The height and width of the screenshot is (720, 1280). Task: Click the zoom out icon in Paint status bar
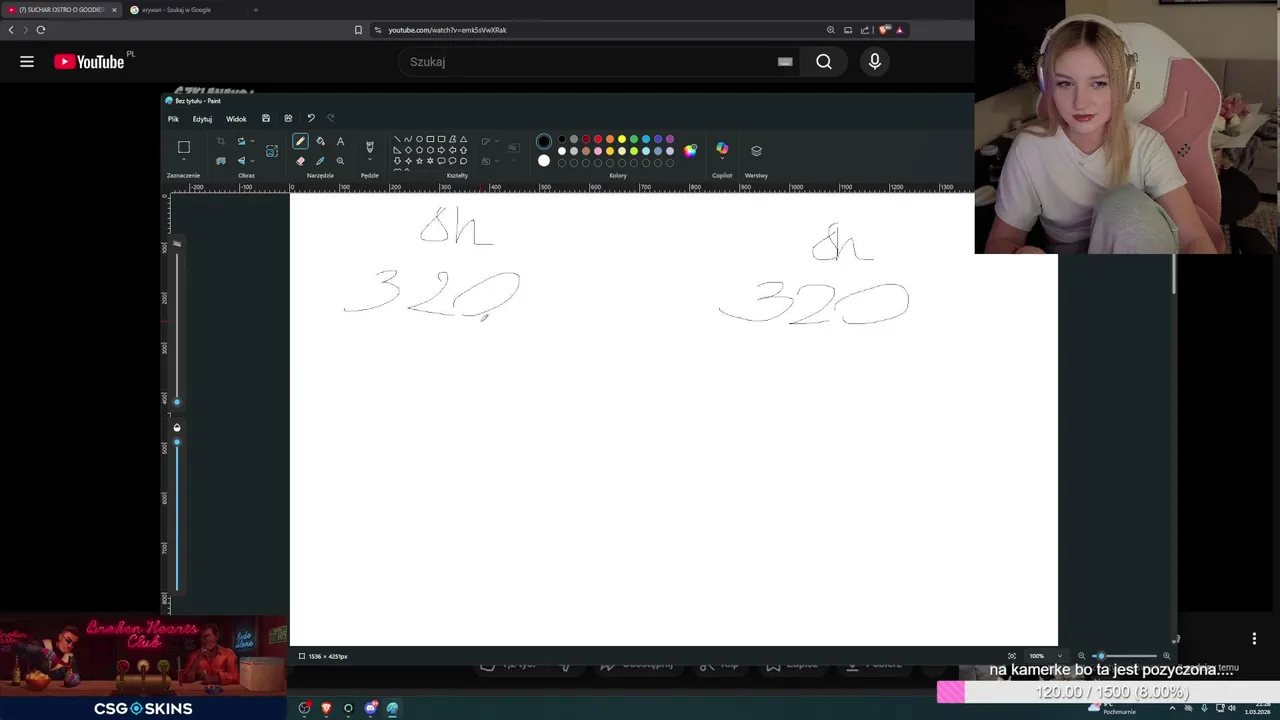point(1081,656)
